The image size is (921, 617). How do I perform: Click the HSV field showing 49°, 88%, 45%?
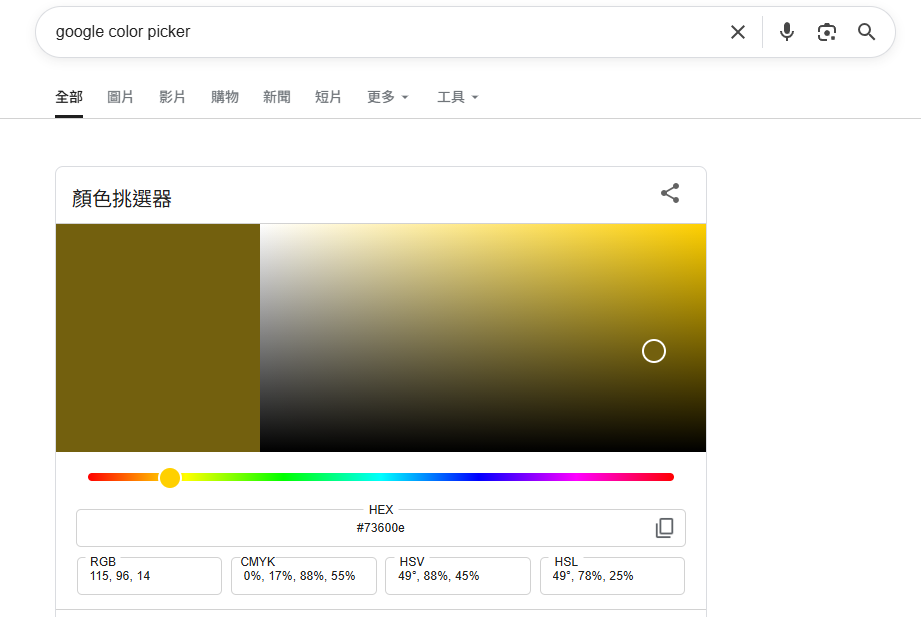(458, 576)
